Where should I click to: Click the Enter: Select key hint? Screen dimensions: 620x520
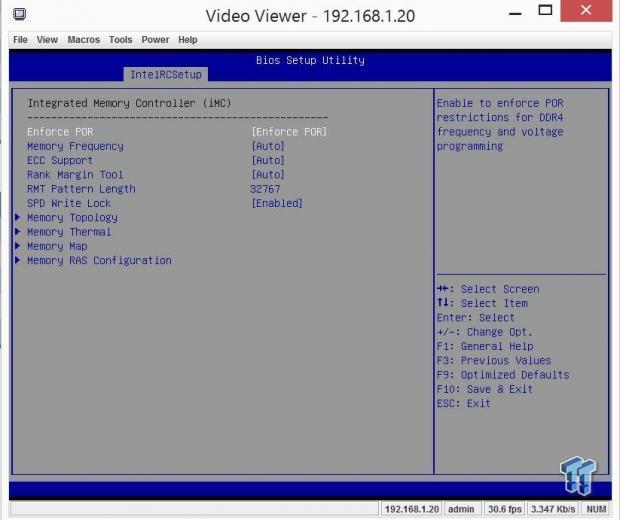point(476,318)
